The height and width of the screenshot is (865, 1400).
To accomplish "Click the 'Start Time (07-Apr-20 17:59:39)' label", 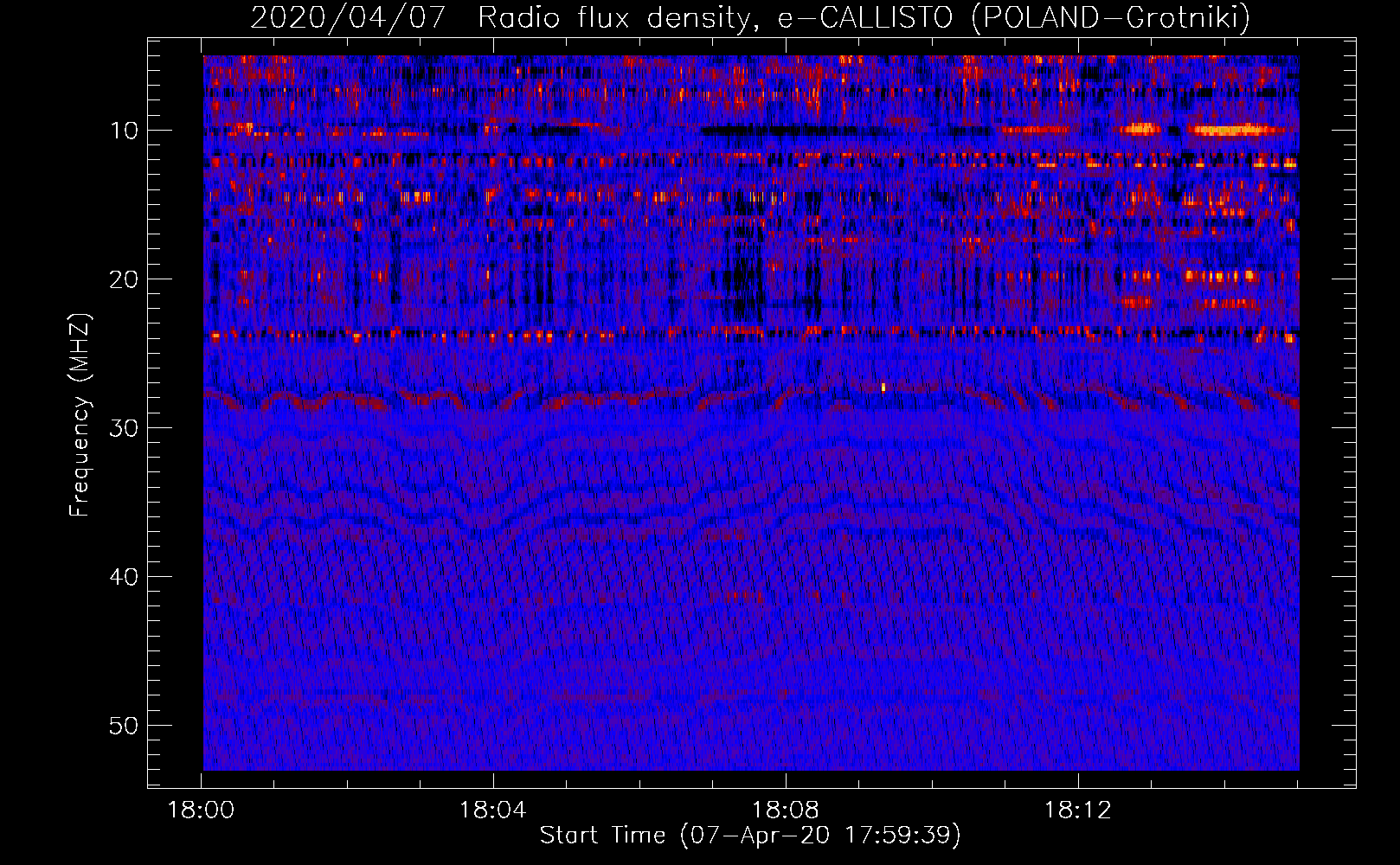I will pyautogui.click(x=750, y=836).
